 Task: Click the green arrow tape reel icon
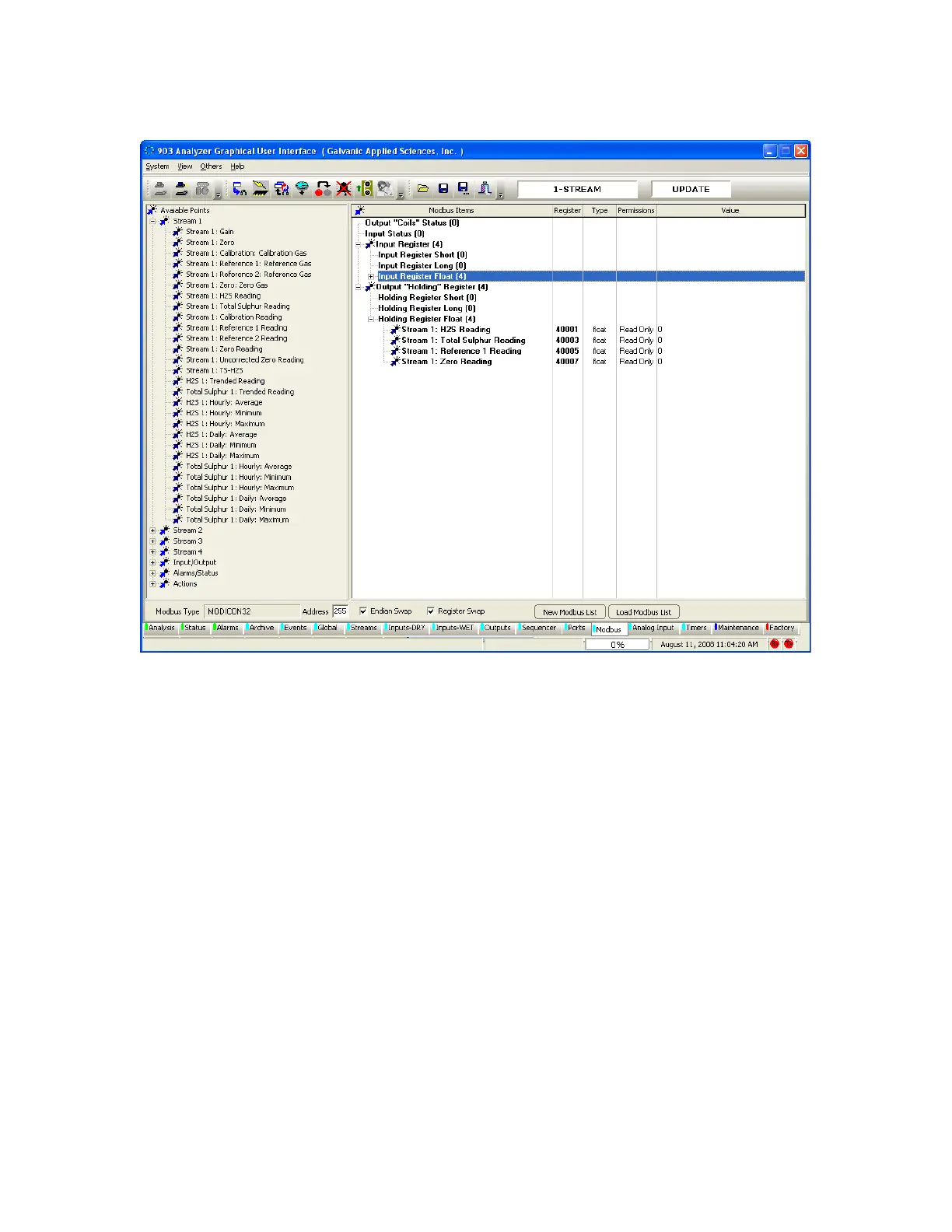pyautogui.click(x=365, y=188)
